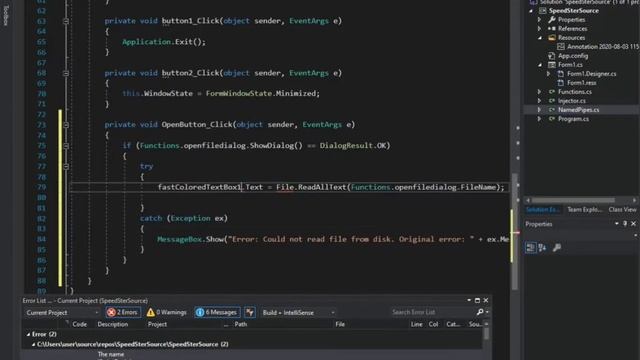Sort Error List by Line column

pos(416,324)
